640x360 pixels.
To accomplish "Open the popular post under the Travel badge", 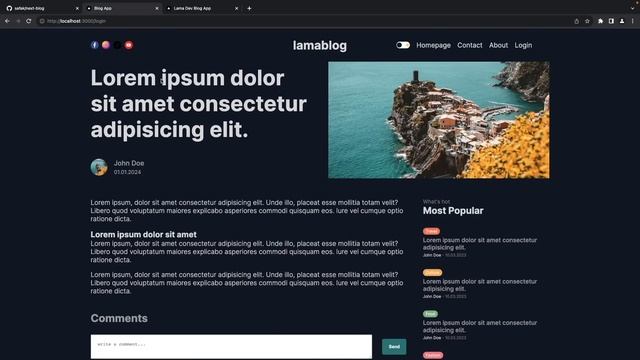I will pos(480,244).
